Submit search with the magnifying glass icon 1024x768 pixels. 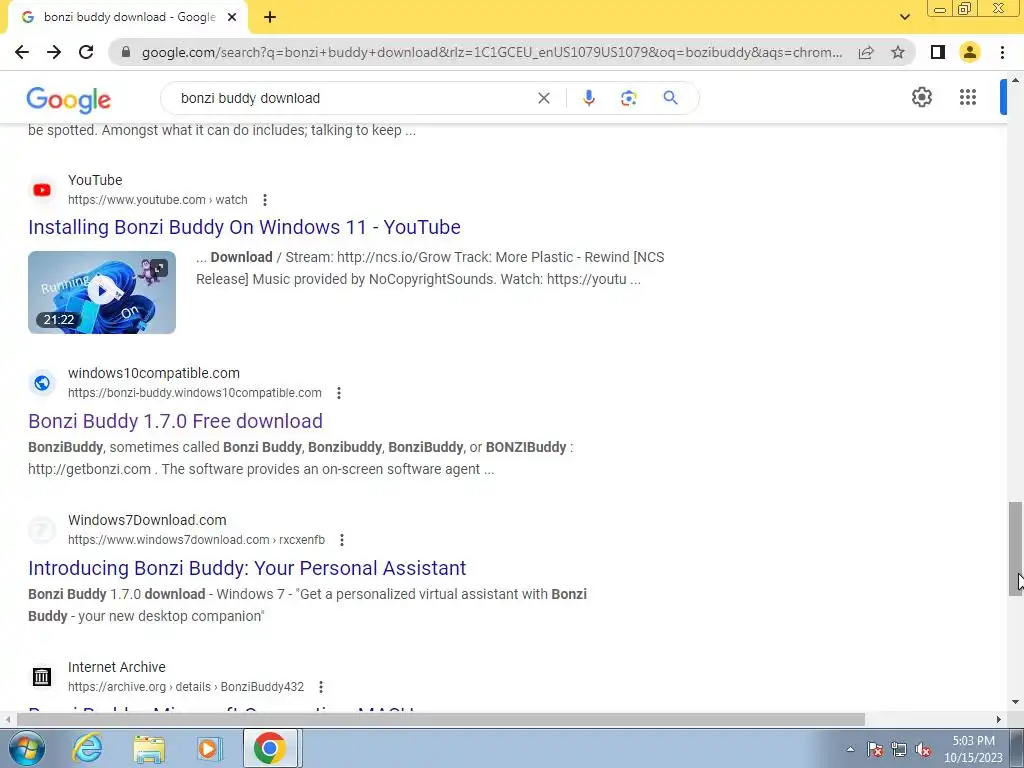tap(670, 98)
